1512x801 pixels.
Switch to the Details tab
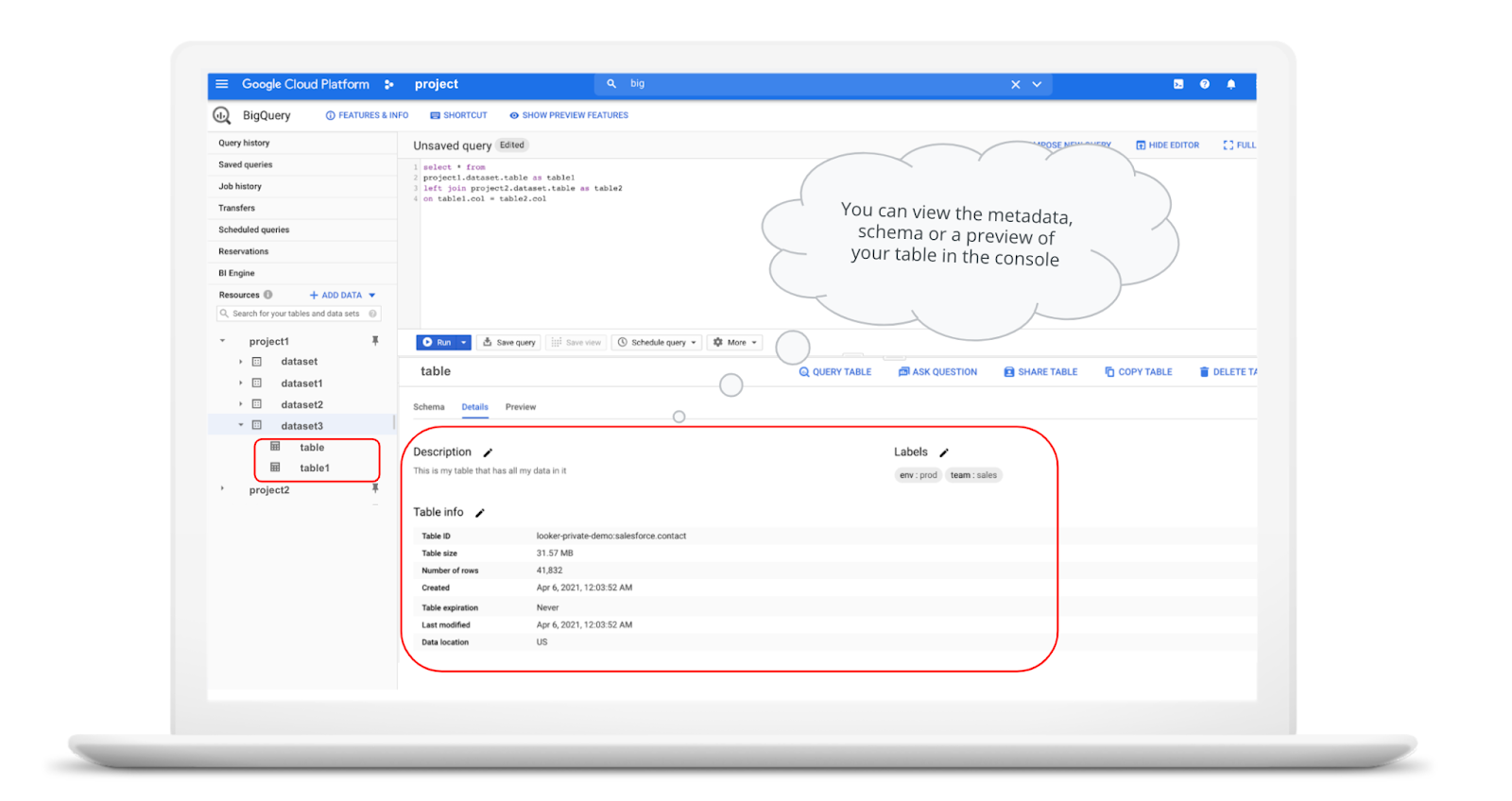pos(474,407)
